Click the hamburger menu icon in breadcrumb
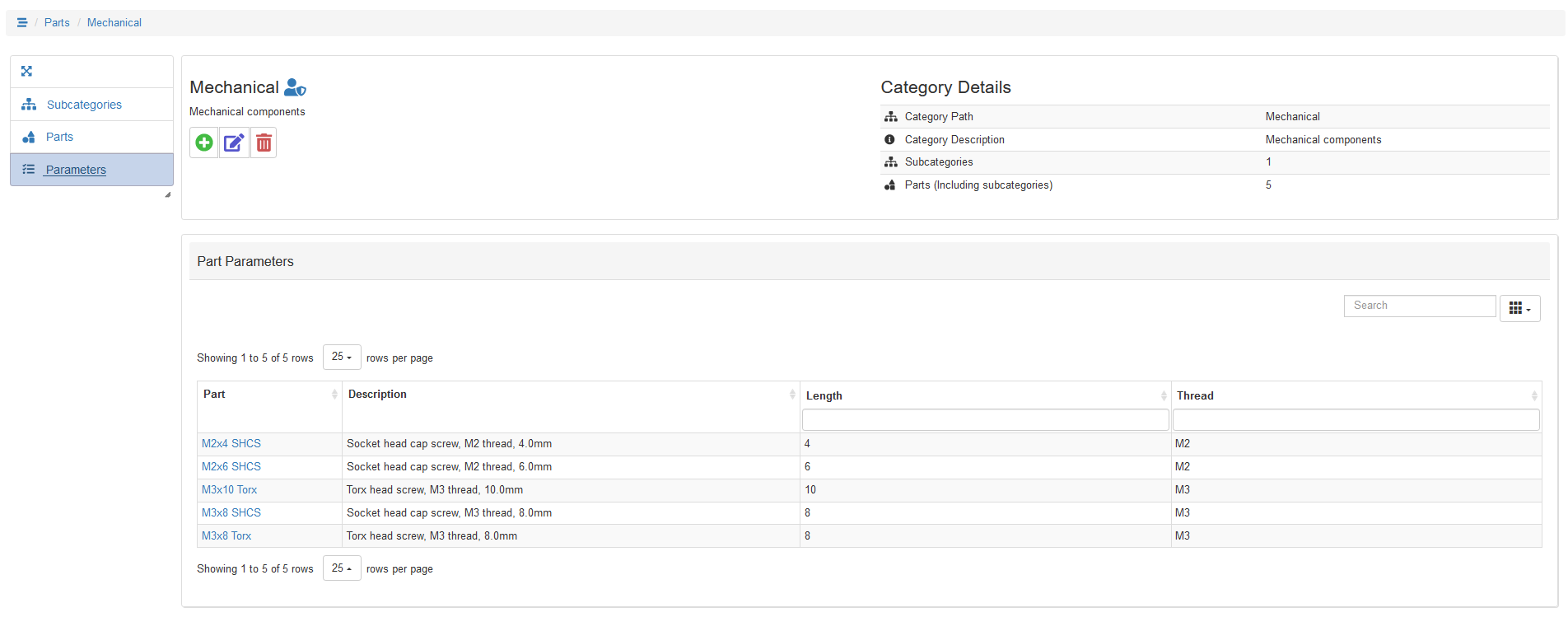Image resolution: width=1568 pixels, height=617 pixels. (22, 23)
